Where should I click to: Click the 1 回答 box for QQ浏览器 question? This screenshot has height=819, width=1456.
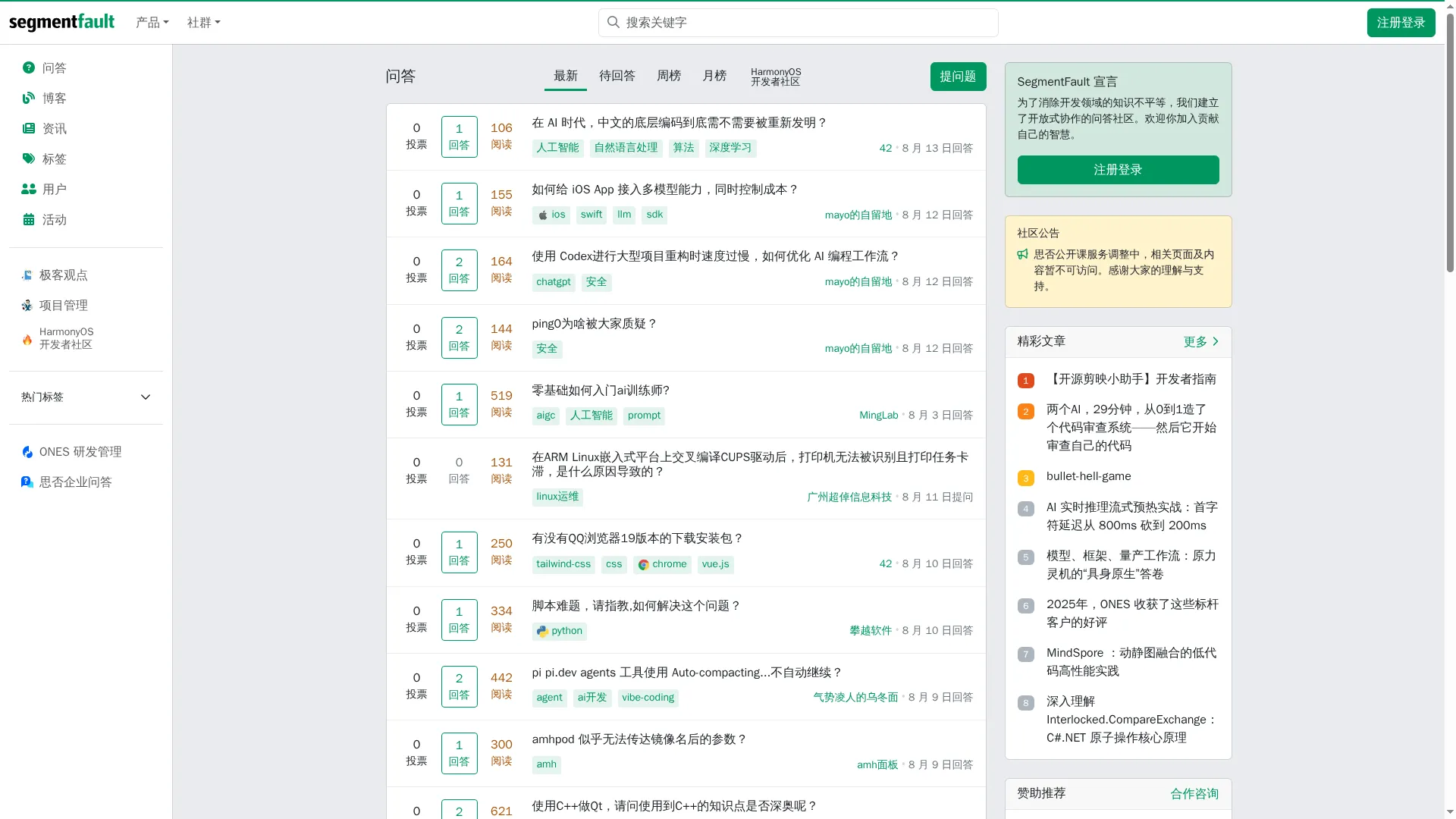pos(460,552)
